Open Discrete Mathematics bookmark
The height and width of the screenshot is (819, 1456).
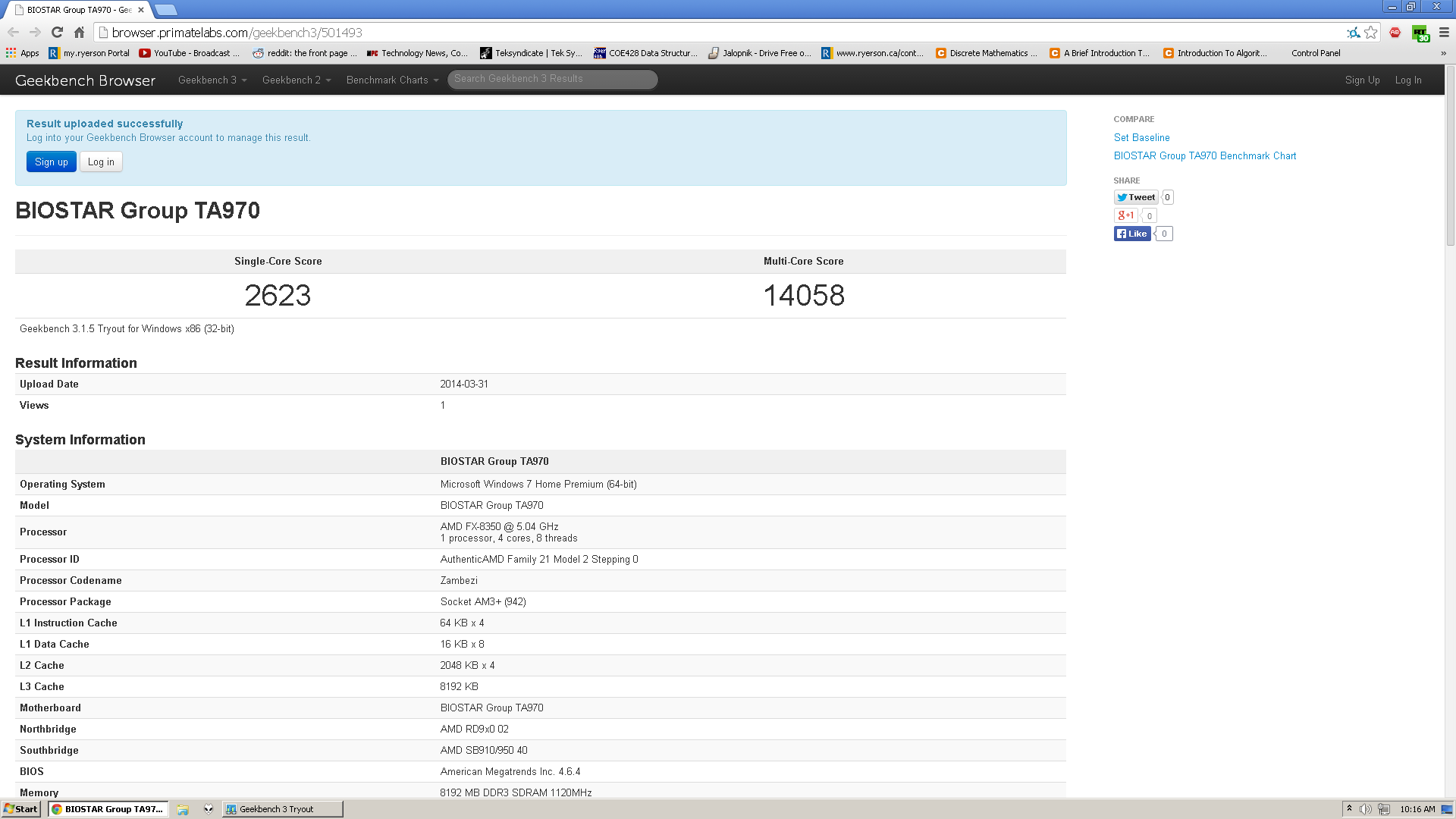point(986,53)
